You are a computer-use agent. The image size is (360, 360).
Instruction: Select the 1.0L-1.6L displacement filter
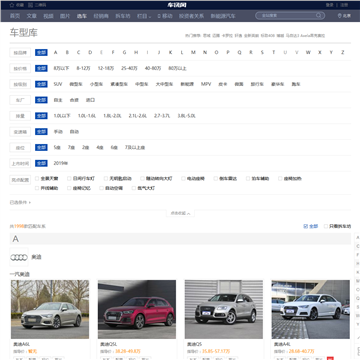(87, 116)
